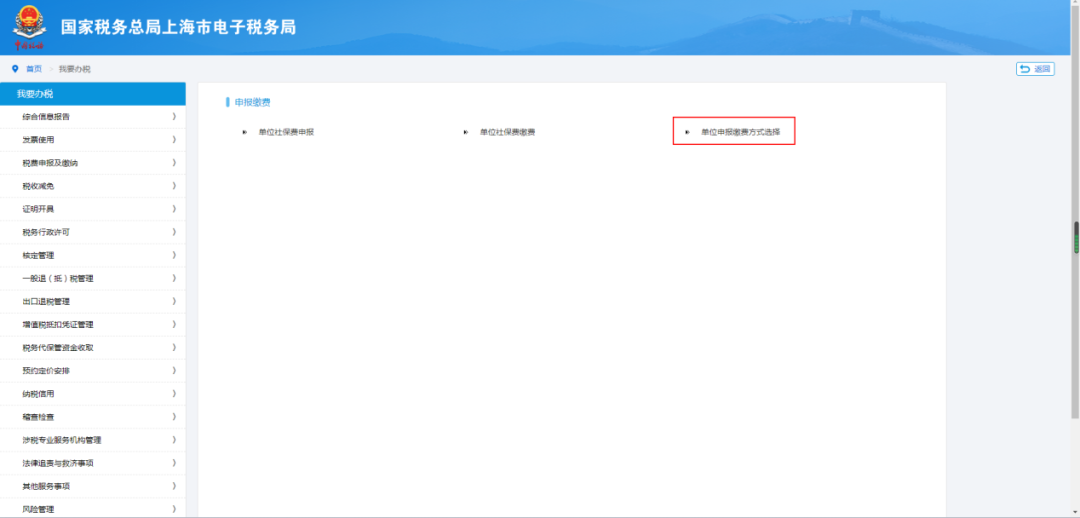Expand 税收减免 chevron in sidebar
The image size is (1080, 518).
pyautogui.click(x=174, y=186)
